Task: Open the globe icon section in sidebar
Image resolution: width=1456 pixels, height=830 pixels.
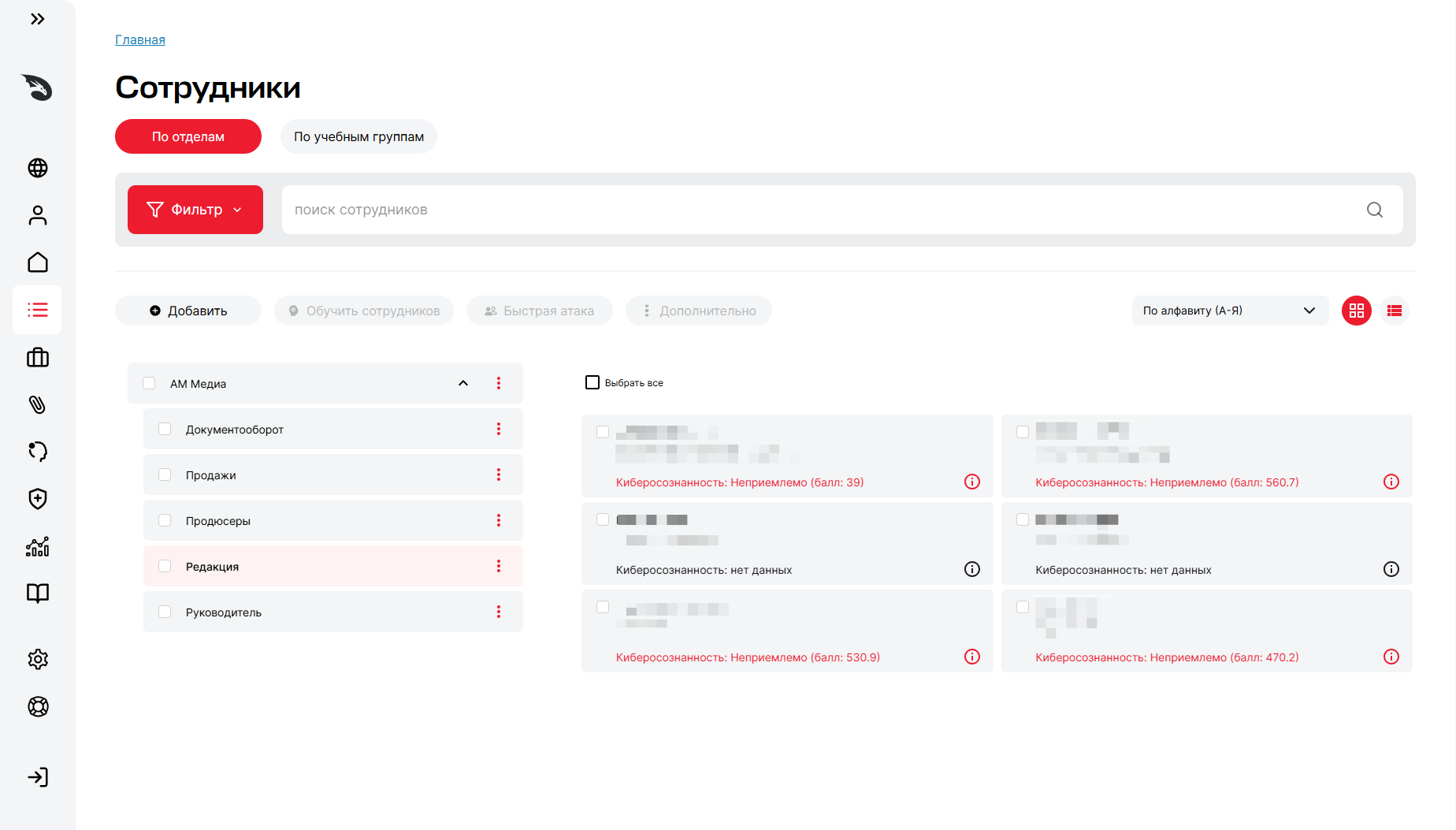Action: (37, 168)
